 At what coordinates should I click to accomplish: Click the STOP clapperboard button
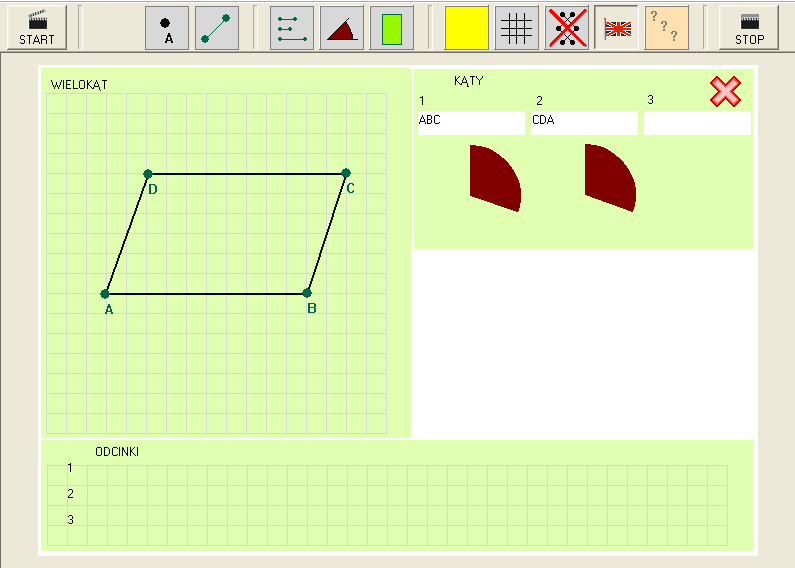(749, 28)
